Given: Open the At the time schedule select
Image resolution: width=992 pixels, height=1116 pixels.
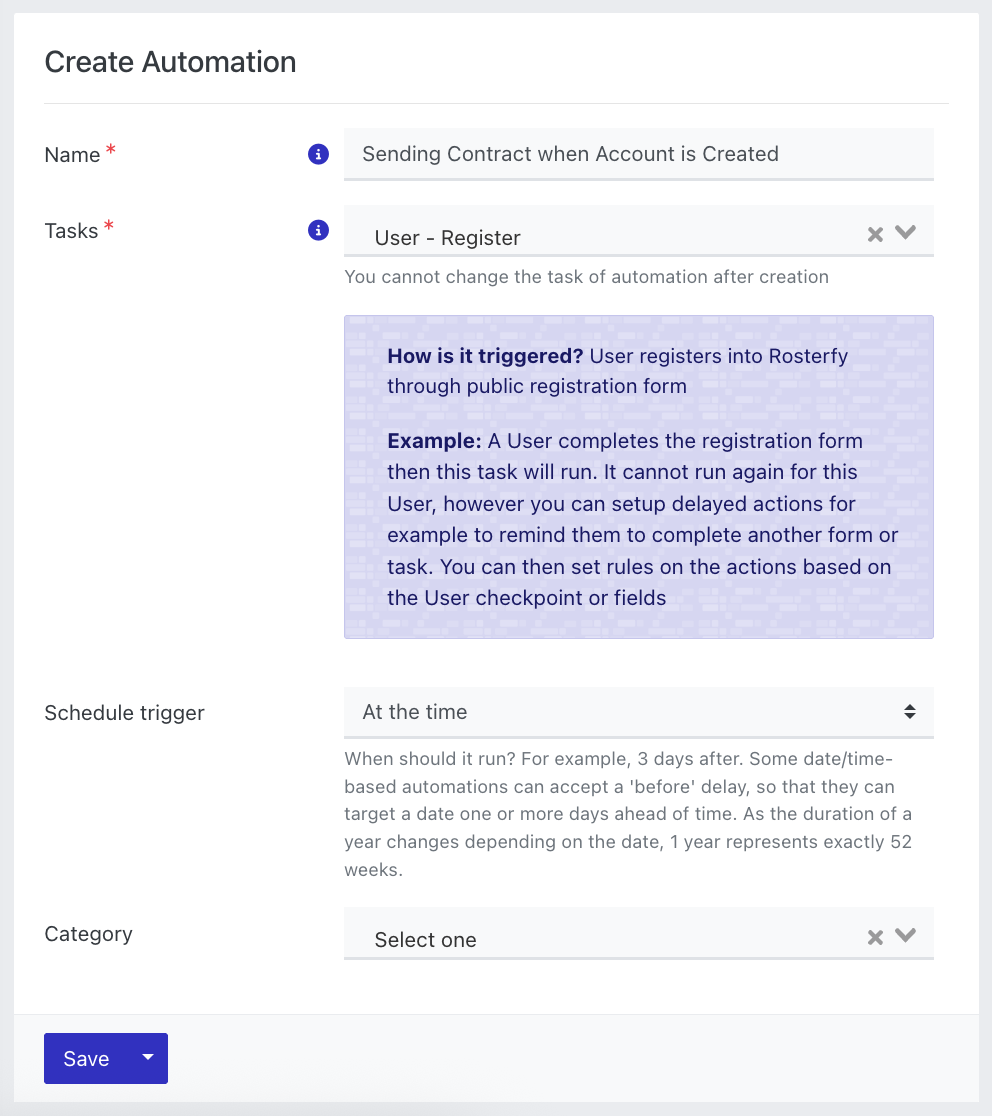Looking at the screenshot, I should click(x=638, y=712).
